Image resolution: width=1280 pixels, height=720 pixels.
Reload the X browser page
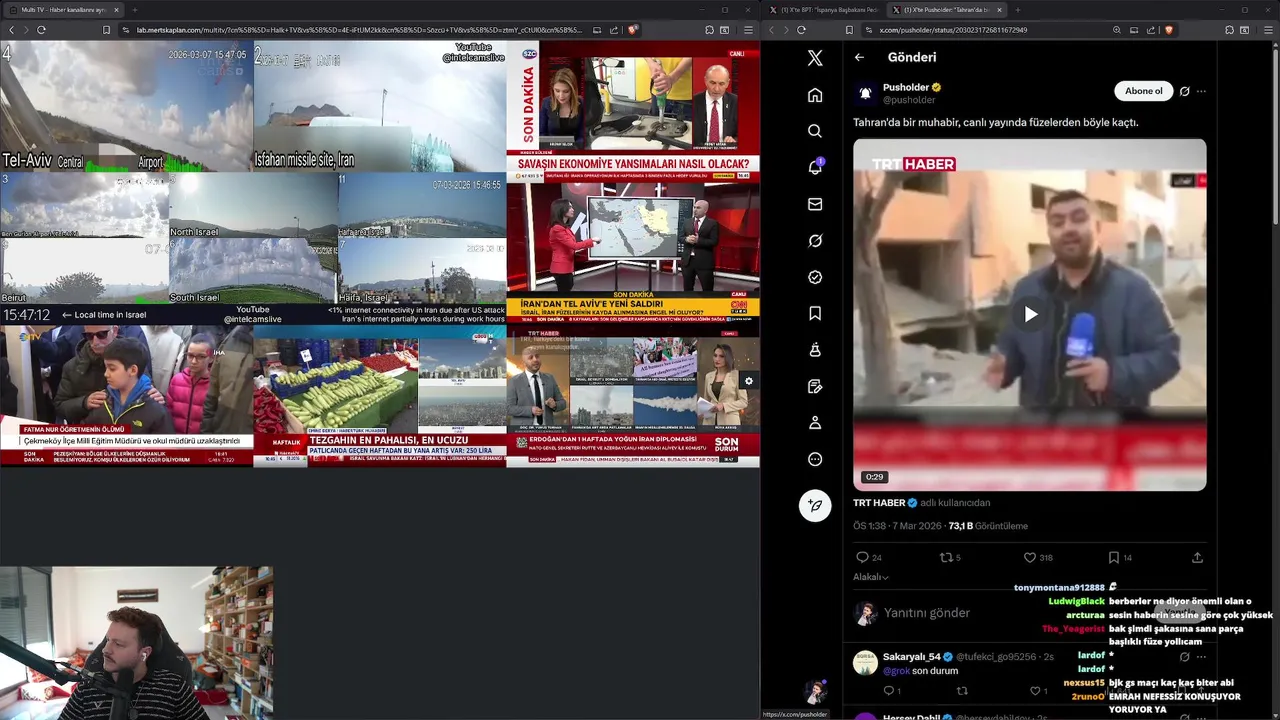(801, 30)
